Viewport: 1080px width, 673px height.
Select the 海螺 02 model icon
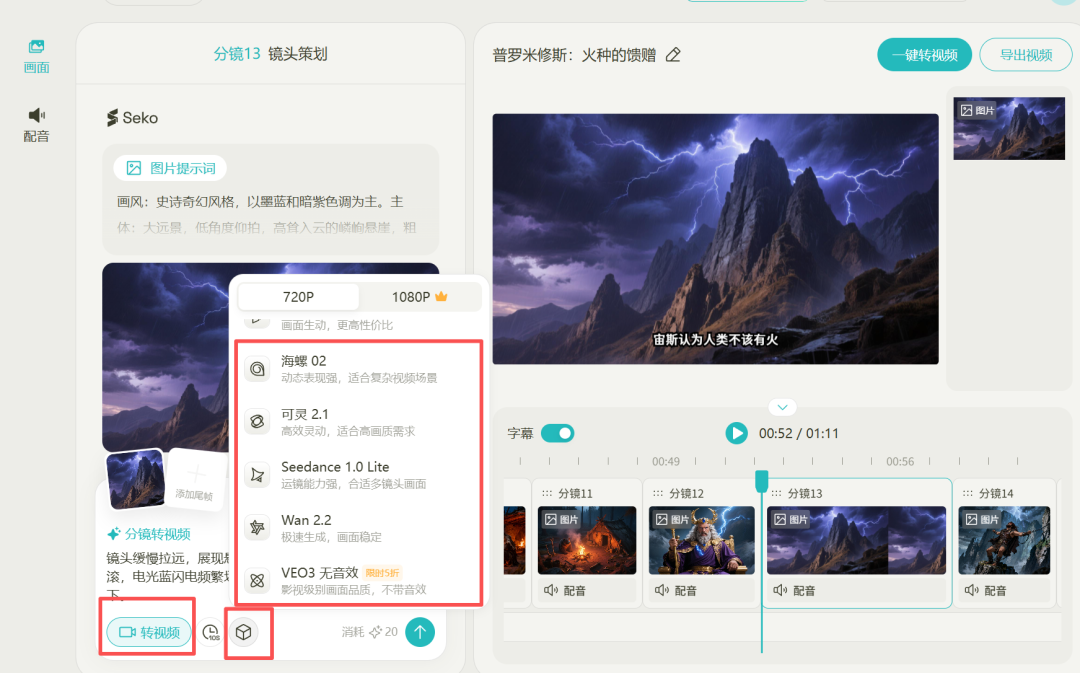pos(256,369)
